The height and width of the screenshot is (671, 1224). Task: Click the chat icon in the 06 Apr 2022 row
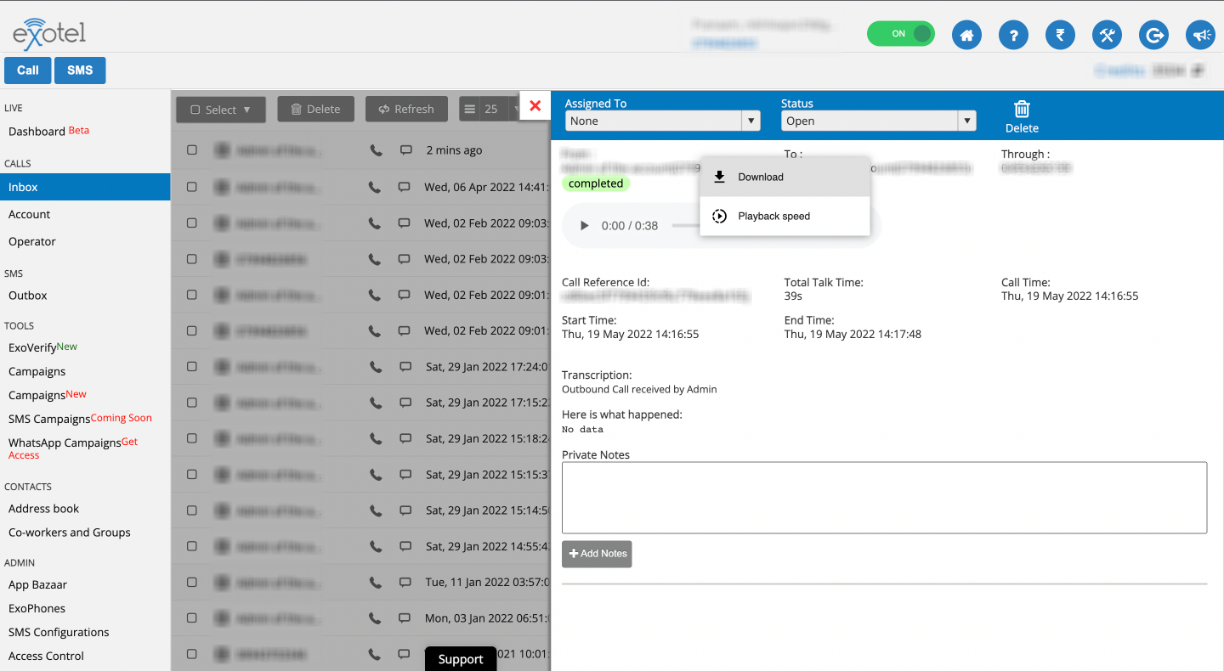[406, 186]
